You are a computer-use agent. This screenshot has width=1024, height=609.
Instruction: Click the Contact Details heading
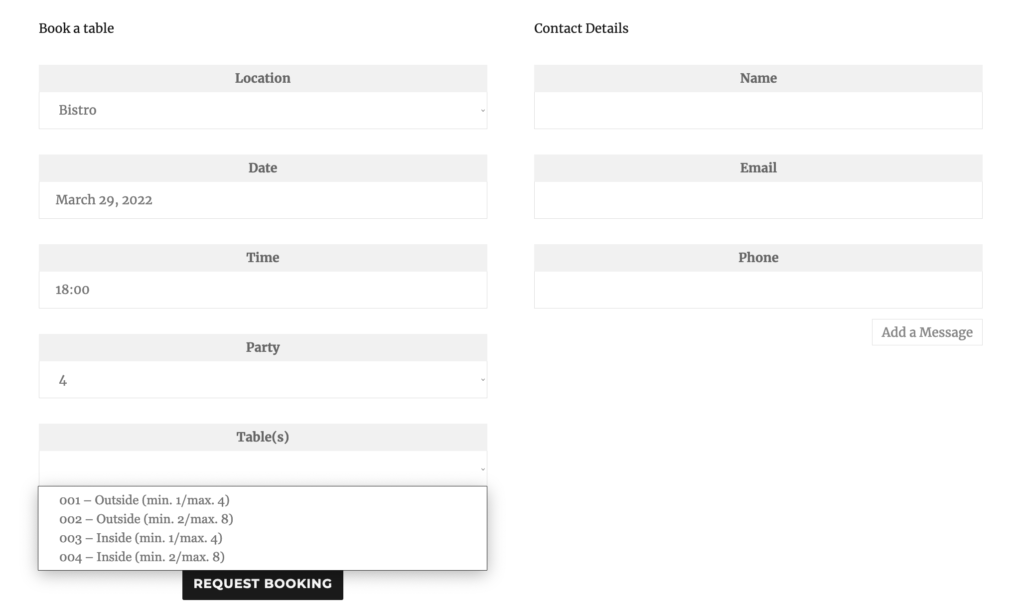(581, 28)
